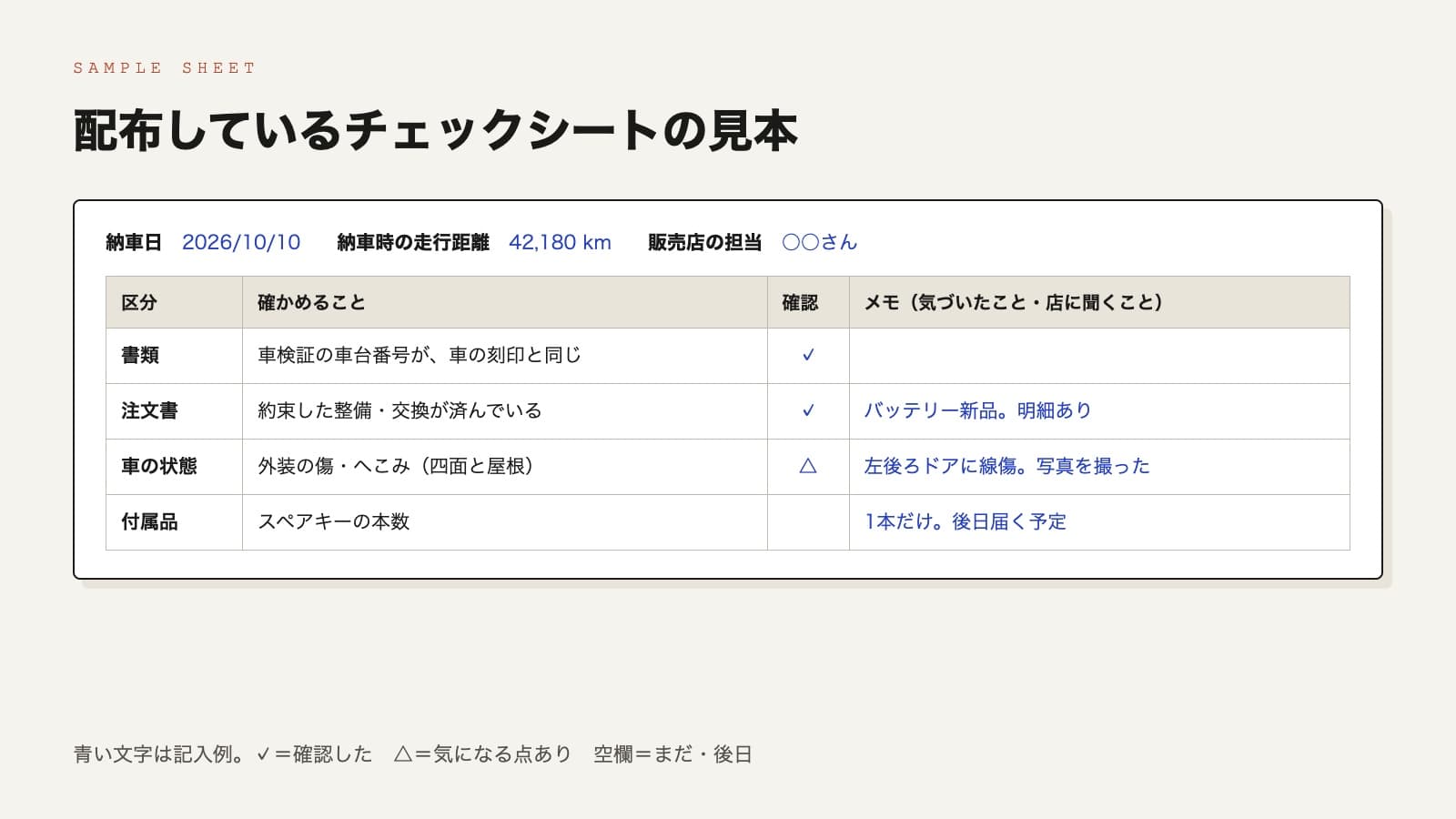Click the 区分 column header
Screen dimensions: 1456x819
pyautogui.click(x=174, y=302)
